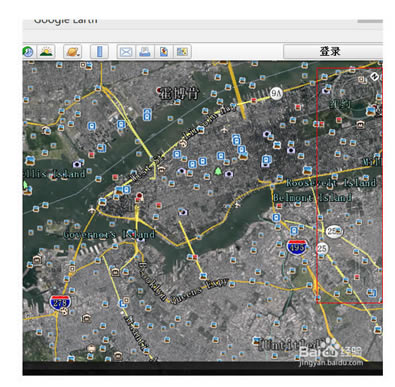Toggle the sunlight across landscape icon
395x387 pixels.
pyautogui.click(x=46, y=52)
